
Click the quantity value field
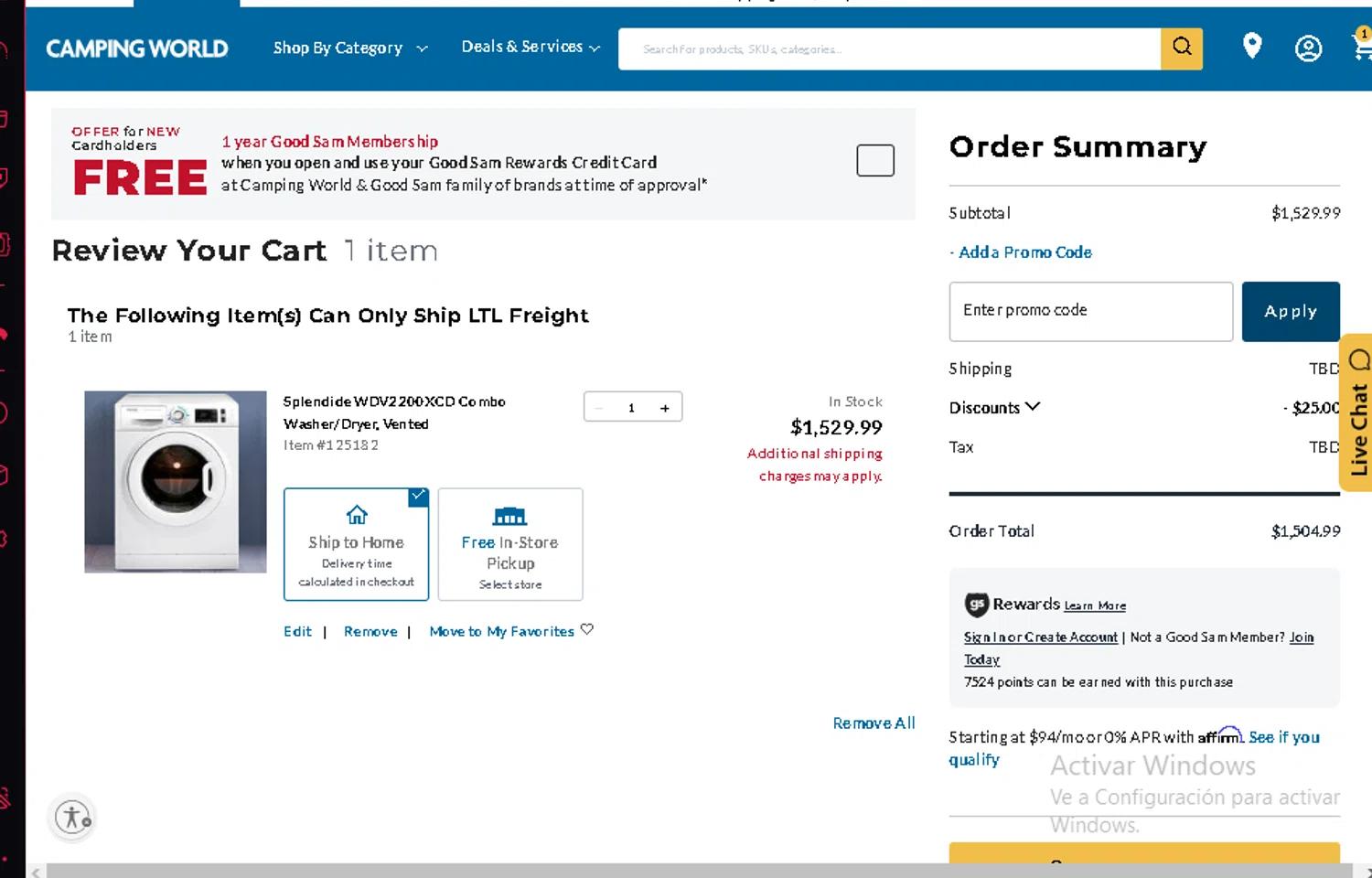click(631, 408)
